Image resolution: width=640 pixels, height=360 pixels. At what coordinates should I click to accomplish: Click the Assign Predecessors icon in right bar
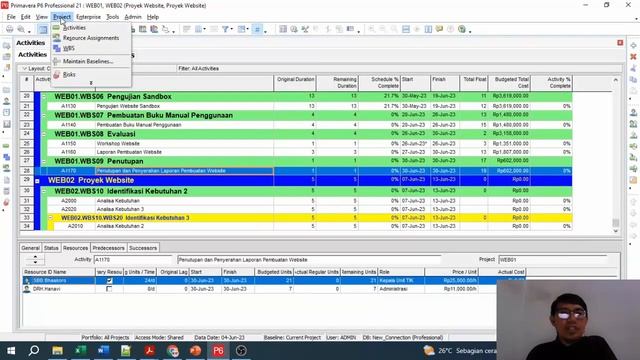point(633,157)
